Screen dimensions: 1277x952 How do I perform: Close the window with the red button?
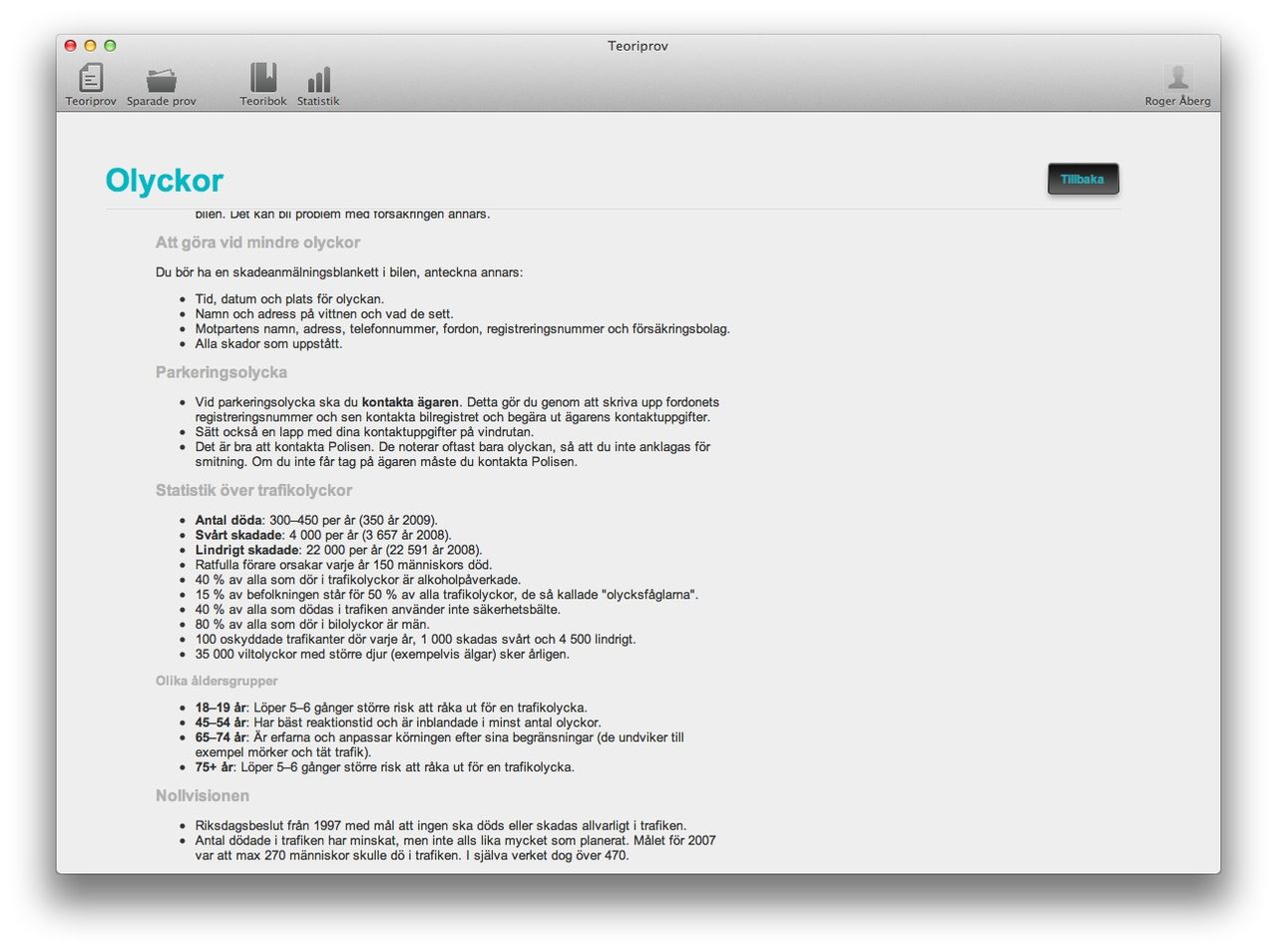pos(71,46)
